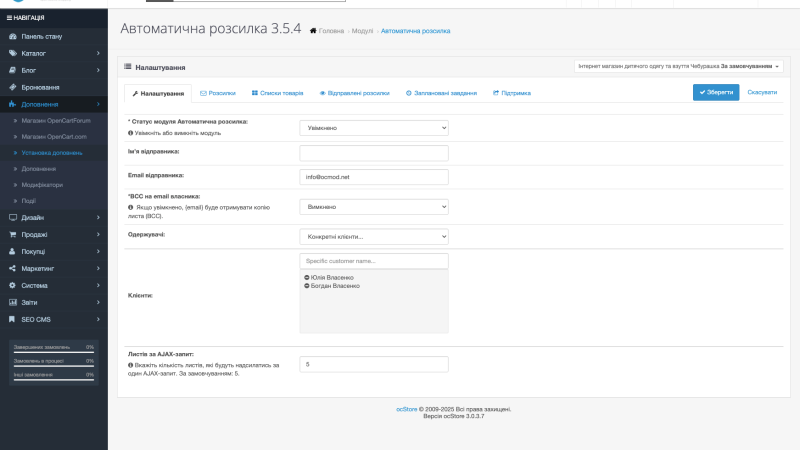Click the Скасувати link

click(x=762, y=92)
